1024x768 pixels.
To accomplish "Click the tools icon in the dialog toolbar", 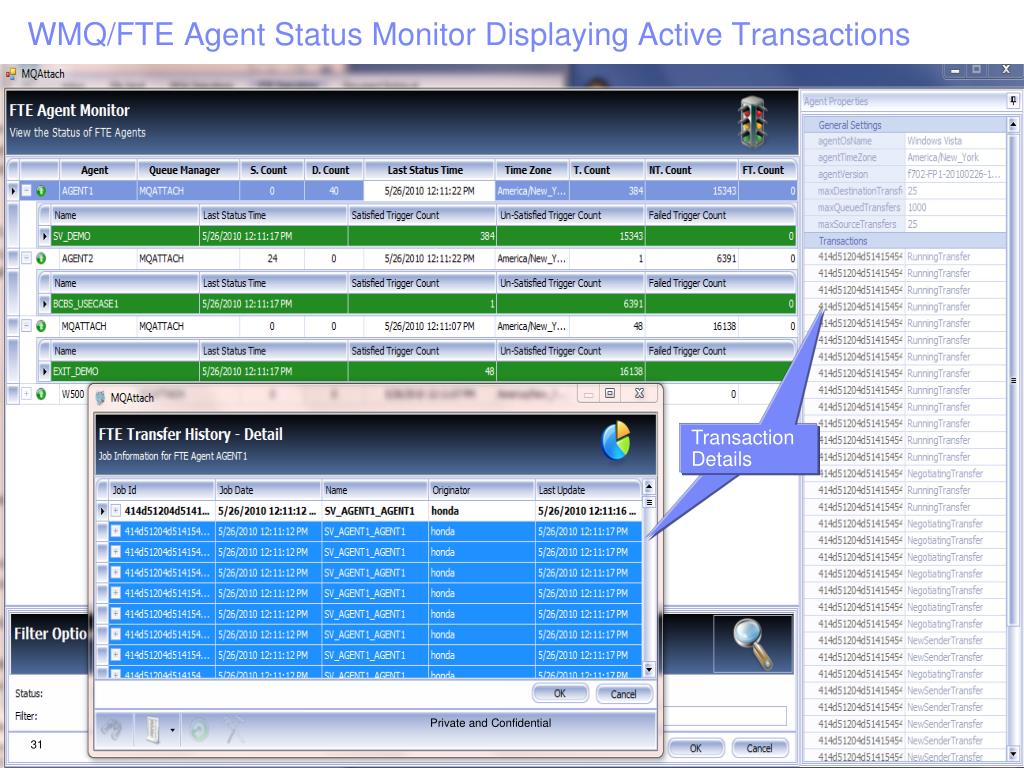I will tap(235, 729).
